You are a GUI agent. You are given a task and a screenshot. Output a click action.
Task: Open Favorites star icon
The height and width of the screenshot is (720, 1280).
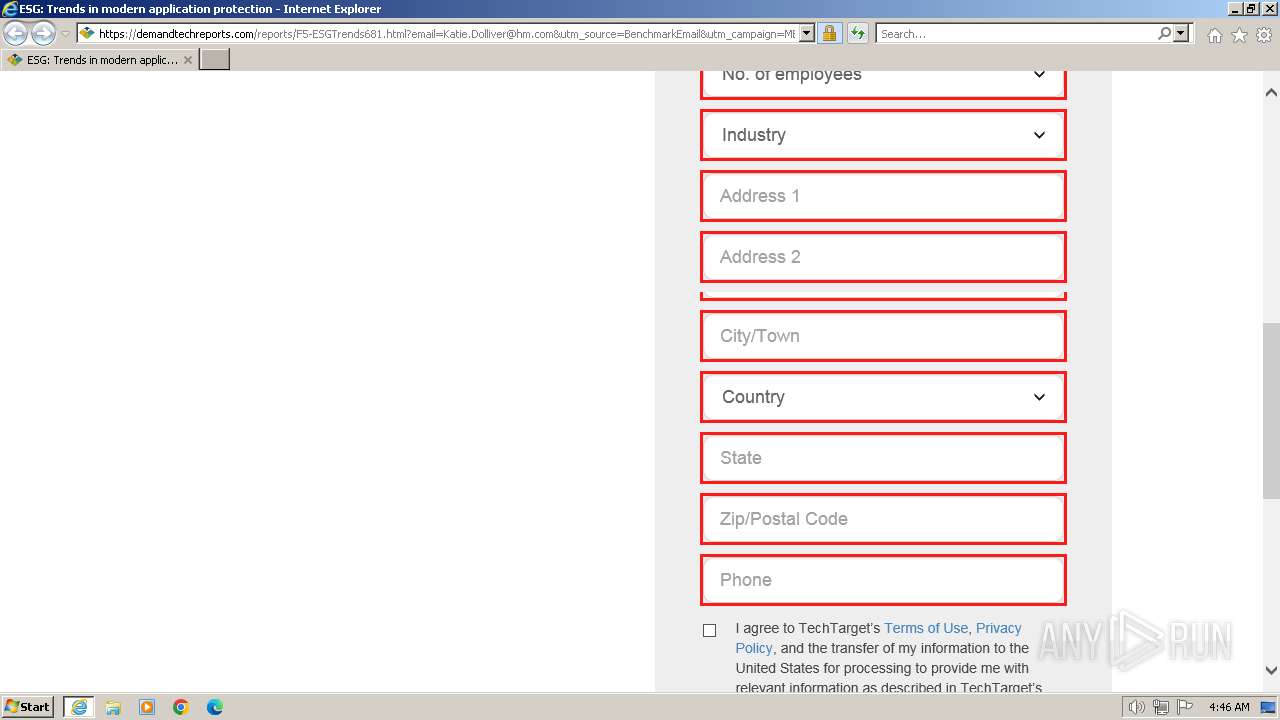click(1239, 35)
